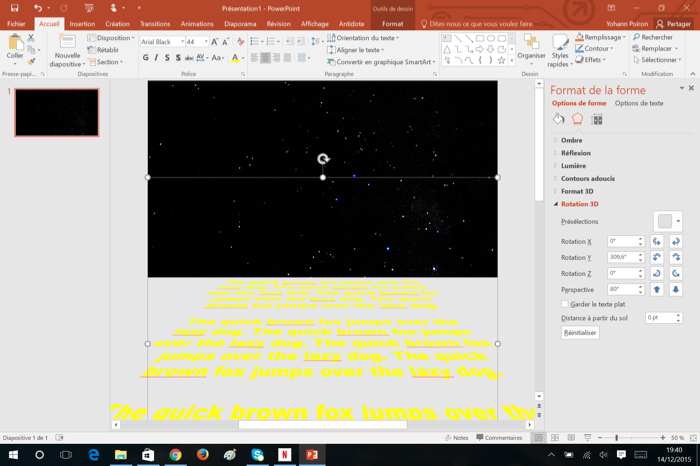
Task: Open Netflix from the taskbar
Action: 284,455
